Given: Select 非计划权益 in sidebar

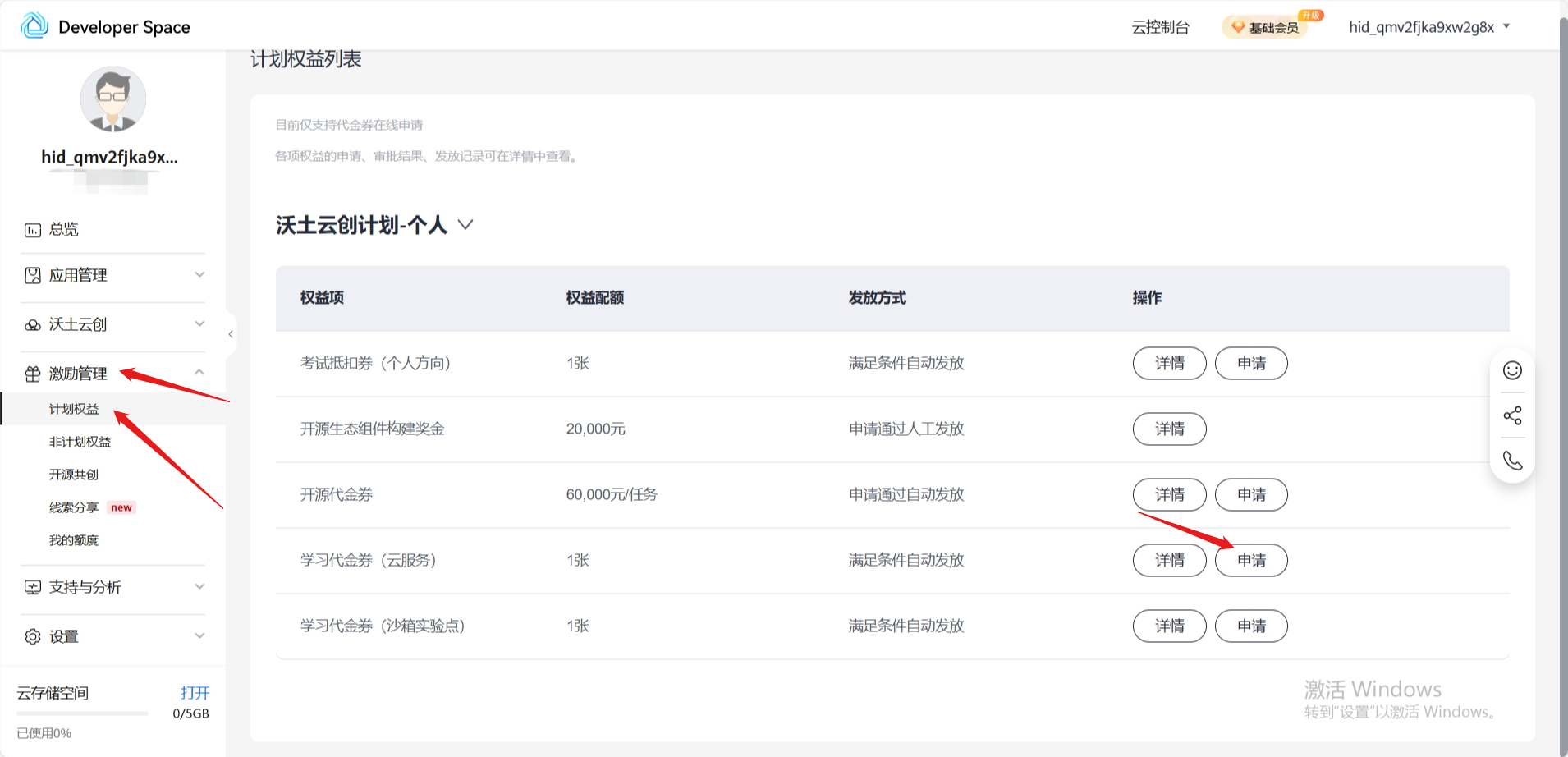Looking at the screenshot, I should coord(80,442).
